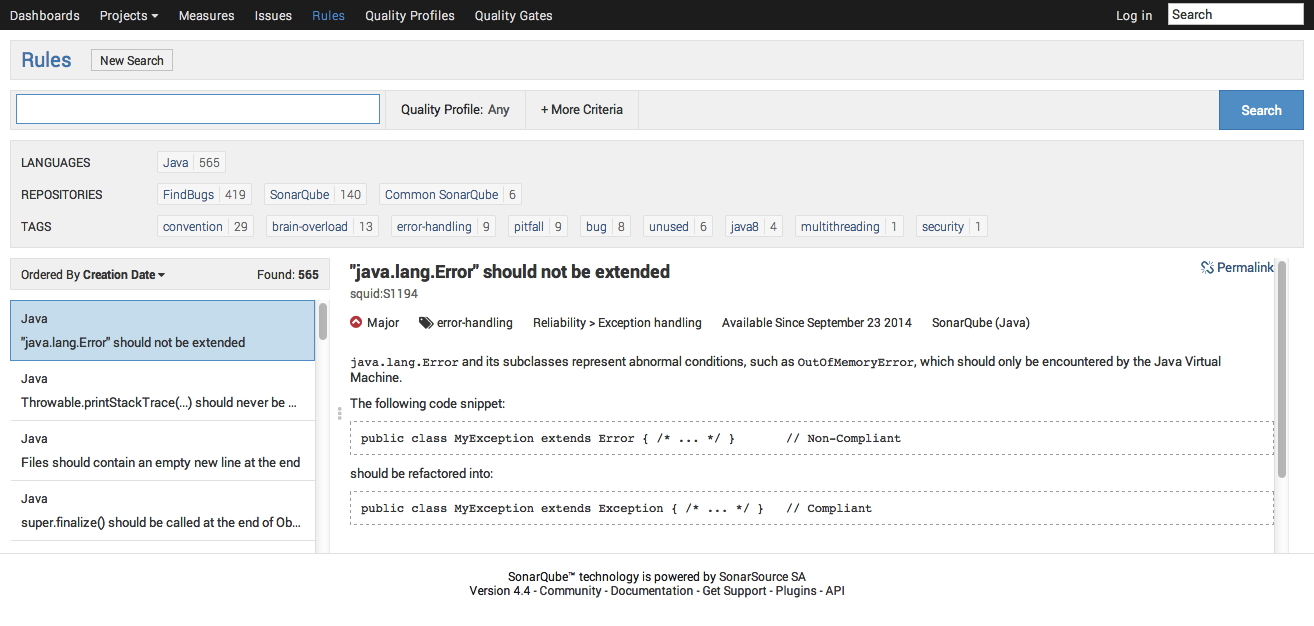Viewport: 1314px width, 626px height.
Task: Toggle the brain-overload tag facet
Action: (323, 227)
